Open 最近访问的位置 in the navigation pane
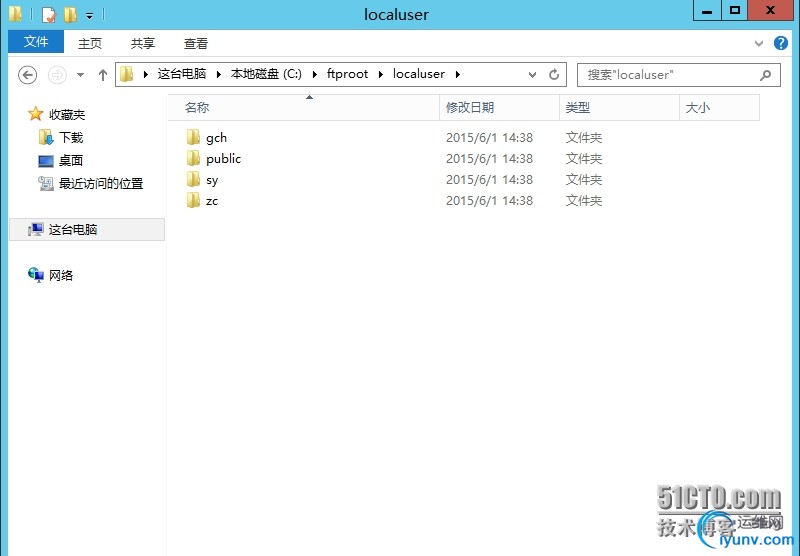Viewport: 800px width, 556px height. (x=101, y=183)
